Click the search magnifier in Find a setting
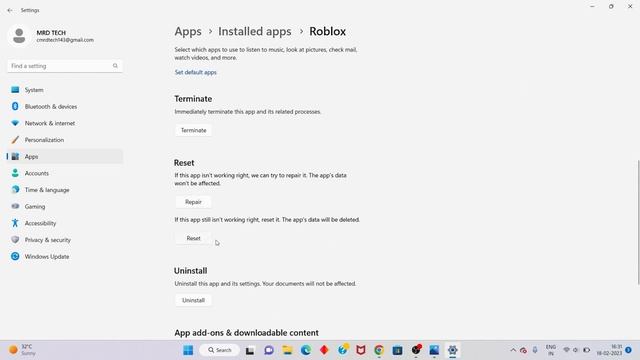 point(115,66)
